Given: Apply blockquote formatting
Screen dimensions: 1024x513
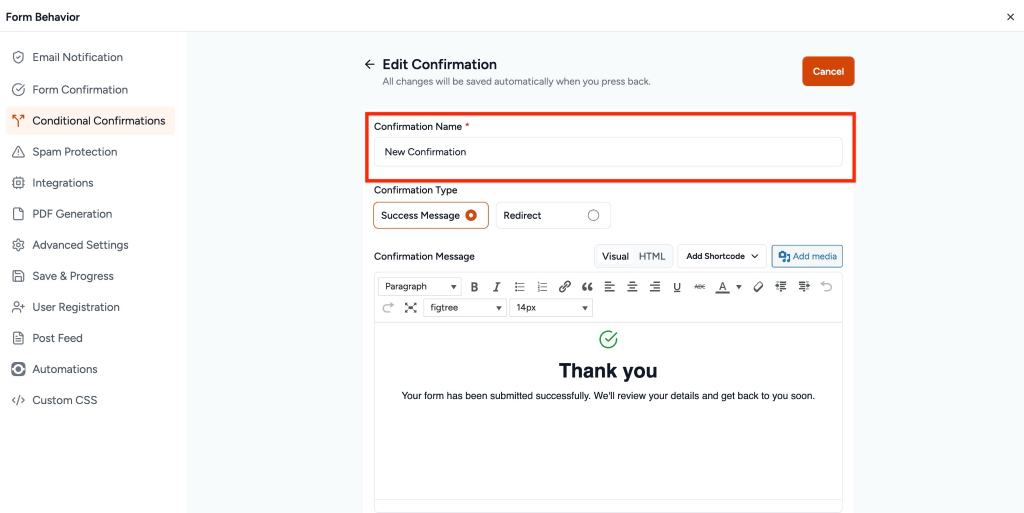Looking at the screenshot, I should [587, 287].
